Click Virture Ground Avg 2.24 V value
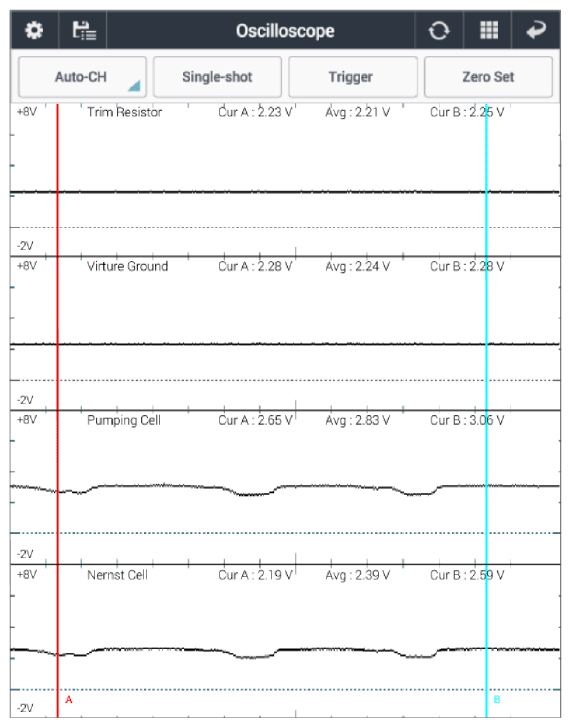 [357, 266]
